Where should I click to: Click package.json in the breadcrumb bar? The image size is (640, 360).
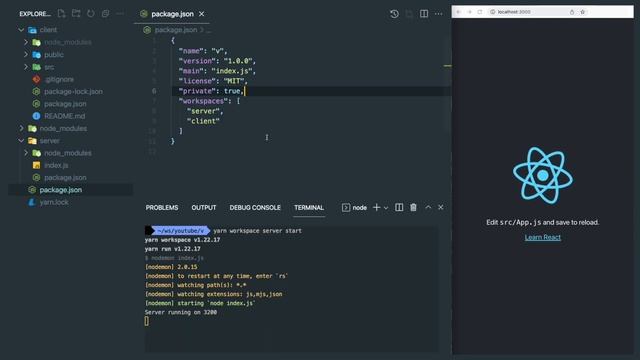click(176, 30)
